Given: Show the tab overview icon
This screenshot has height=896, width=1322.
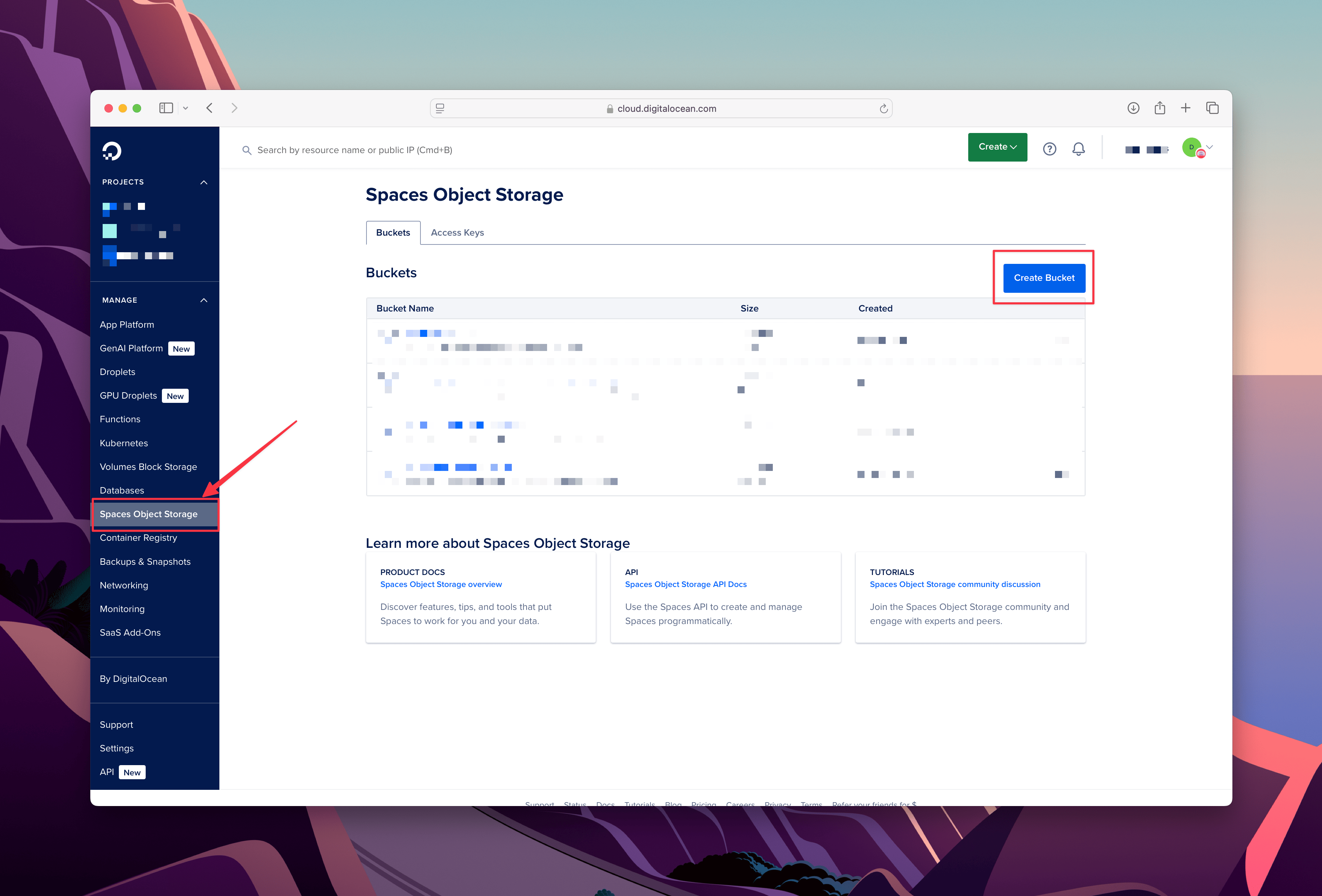Looking at the screenshot, I should point(1212,108).
